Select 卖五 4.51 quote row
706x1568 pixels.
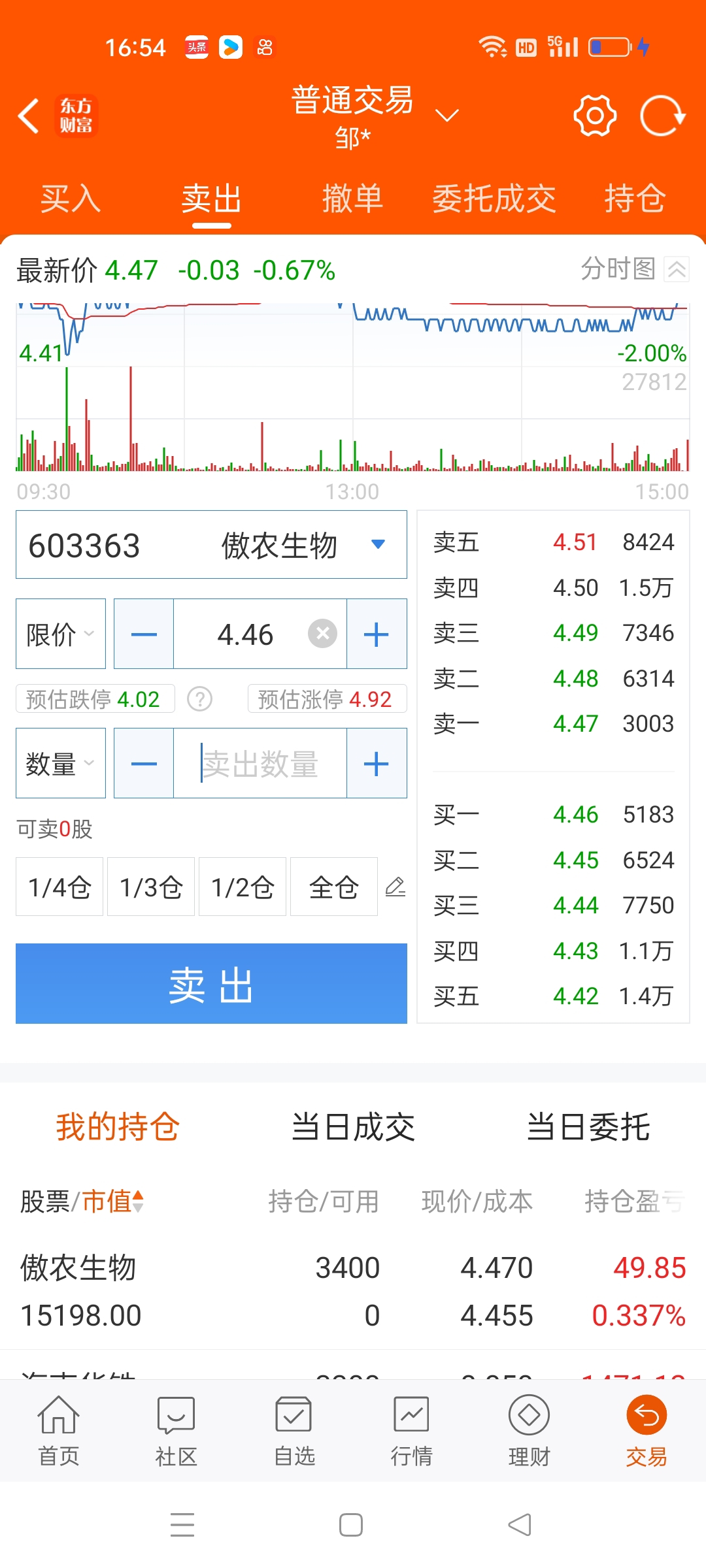pyautogui.click(x=553, y=542)
